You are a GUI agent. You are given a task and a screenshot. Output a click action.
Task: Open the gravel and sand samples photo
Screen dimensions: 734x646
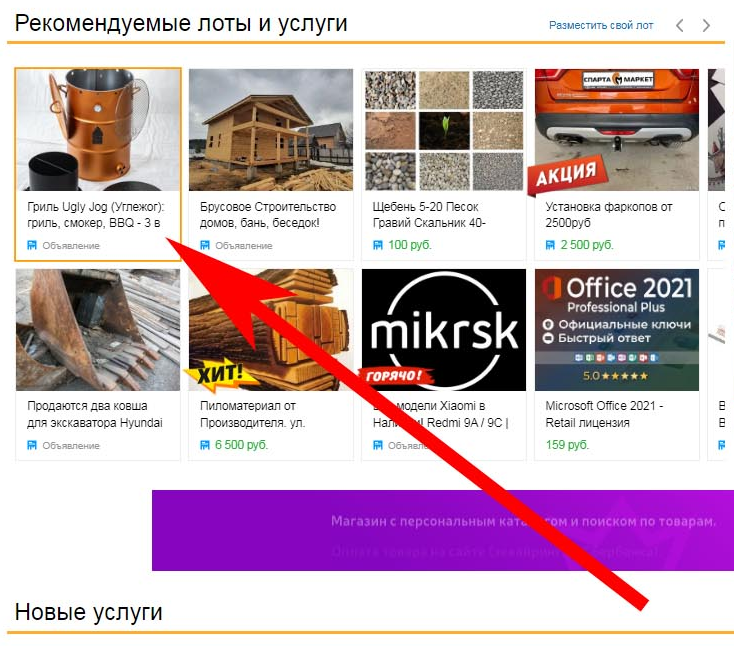(444, 130)
